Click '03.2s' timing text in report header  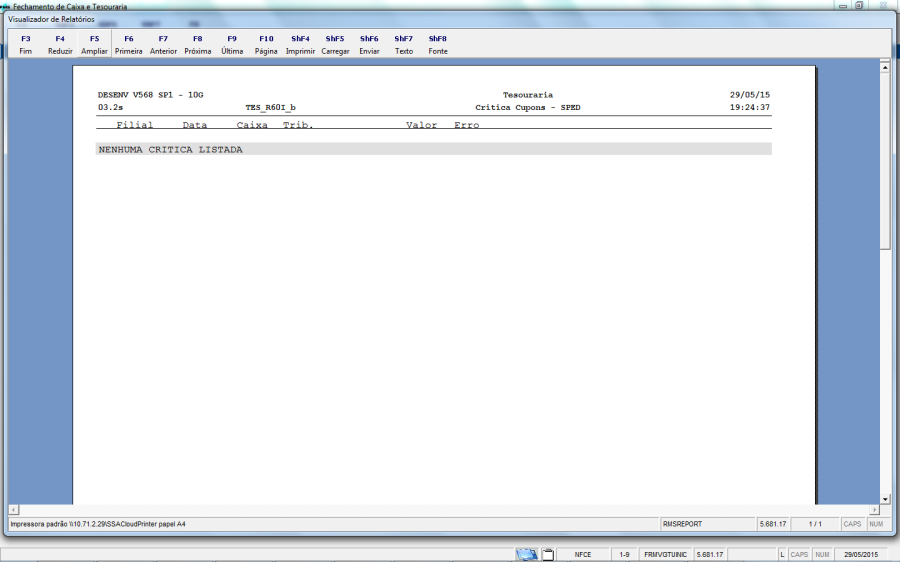pyautogui.click(x=110, y=107)
